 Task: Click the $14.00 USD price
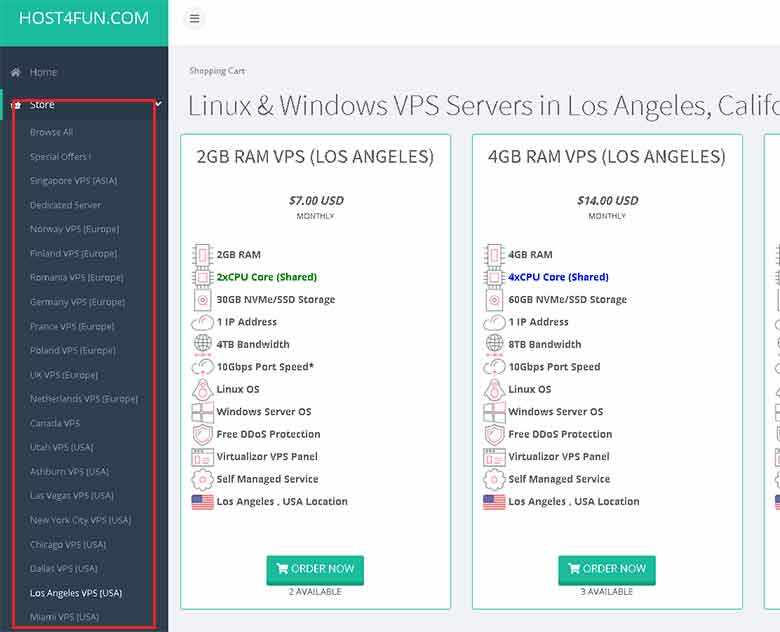[x=607, y=201]
